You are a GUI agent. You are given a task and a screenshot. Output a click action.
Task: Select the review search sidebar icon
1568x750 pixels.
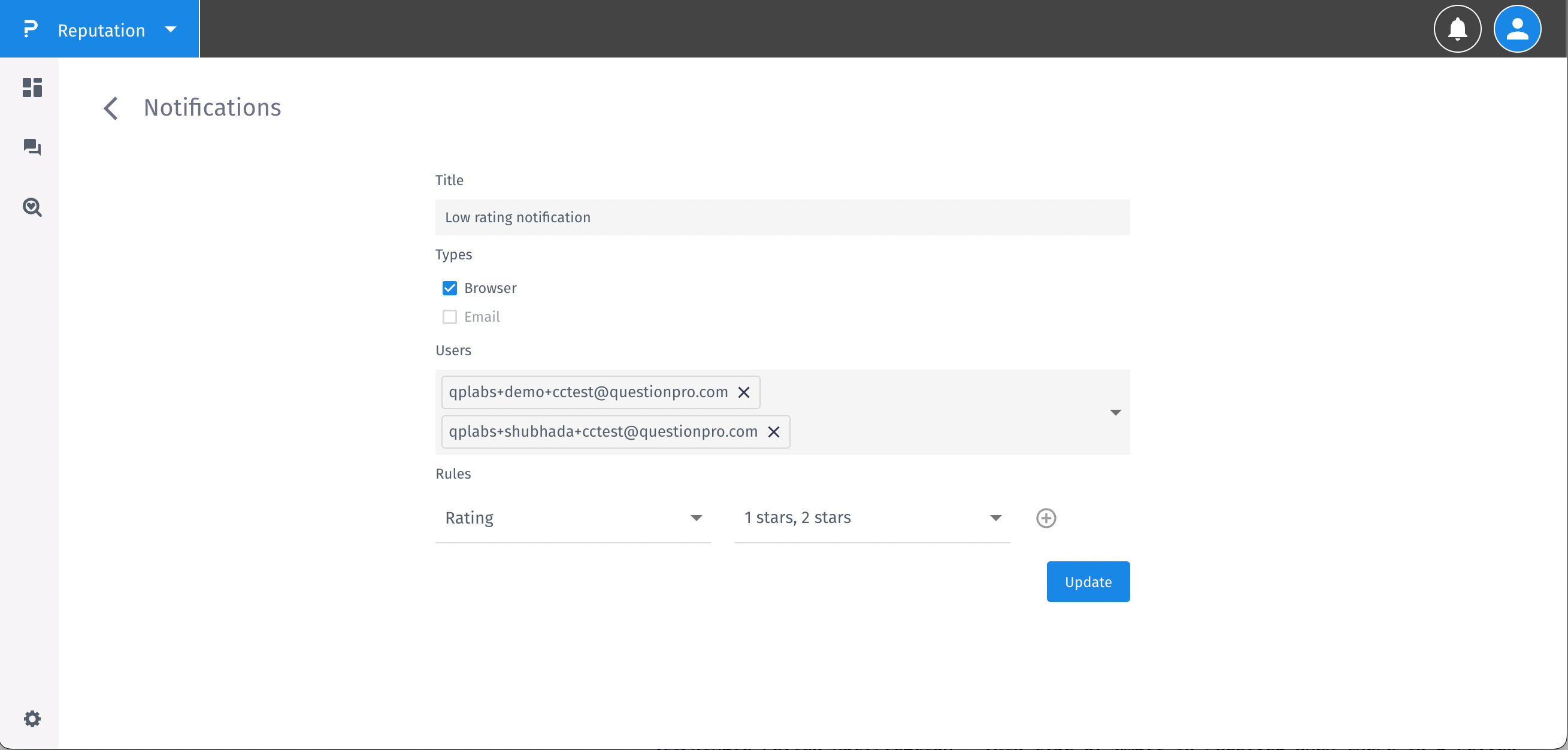[32, 208]
